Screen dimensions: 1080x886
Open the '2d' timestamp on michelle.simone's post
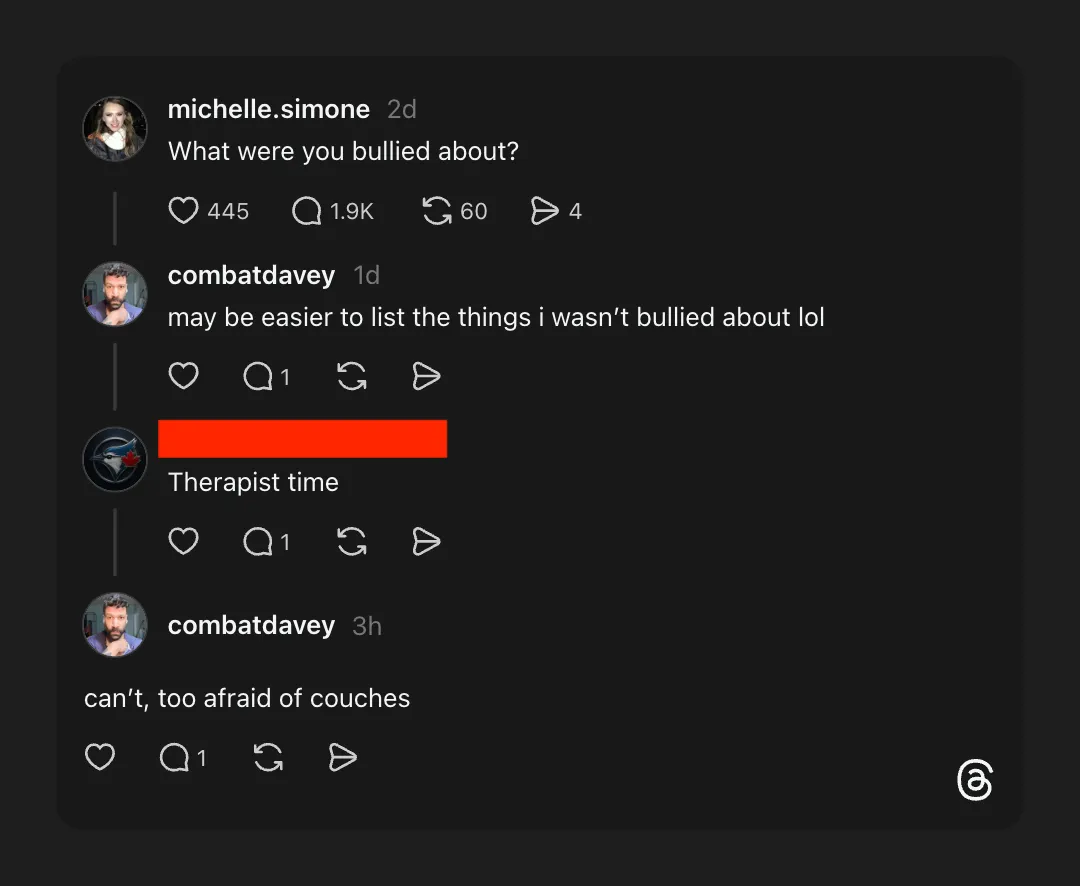pyautogui.click(x=401, y=109)
